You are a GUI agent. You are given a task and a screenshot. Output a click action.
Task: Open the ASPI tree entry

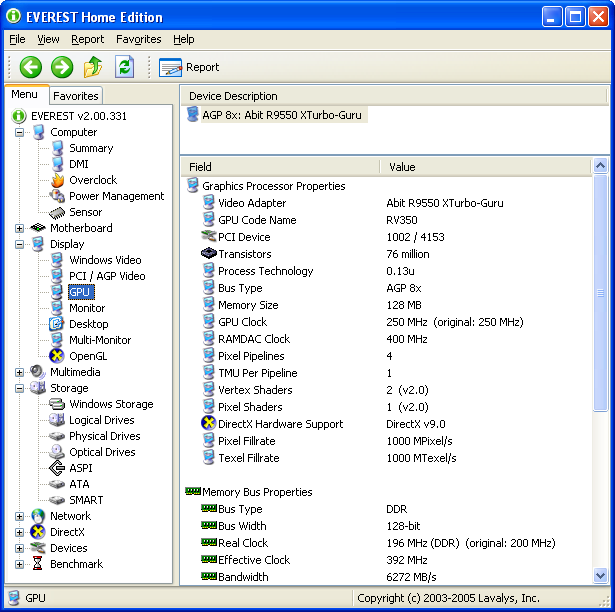click(x=81, y=468)
